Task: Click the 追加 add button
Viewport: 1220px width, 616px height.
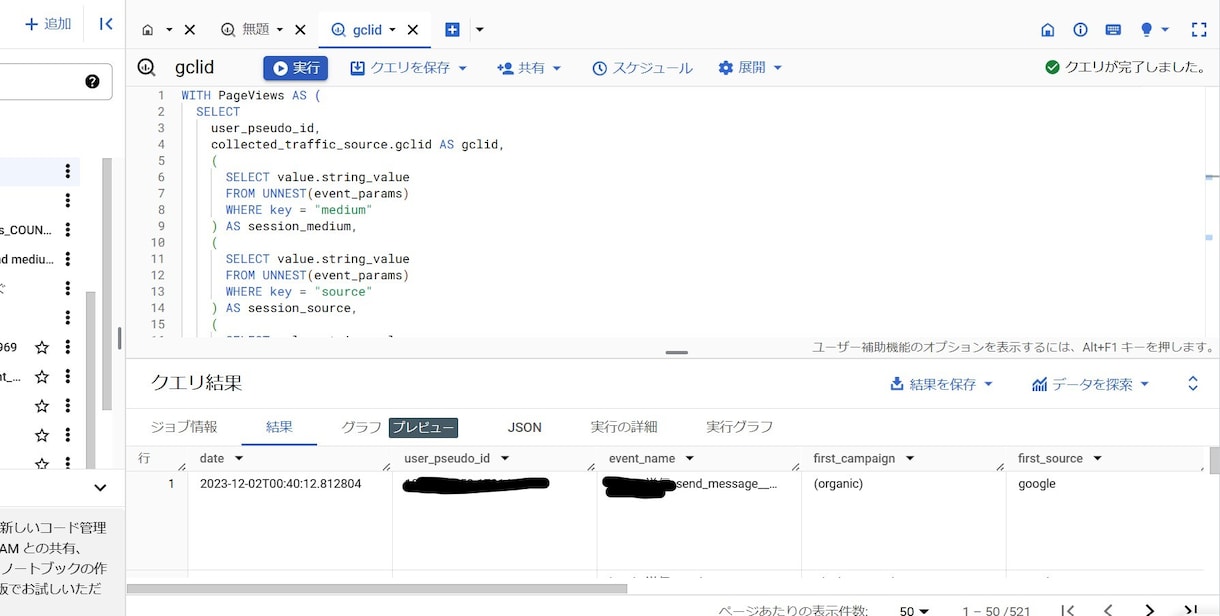Action: click(x=48, y=24)
